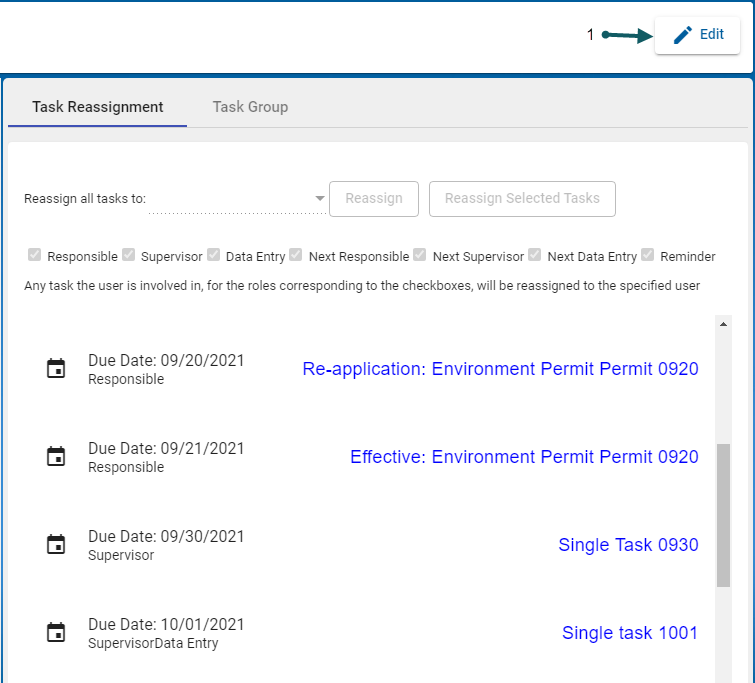This screenshot has width=755, height=683.
Task: Click the Reassign Selected Tasks button
Action: click(522, 199)
